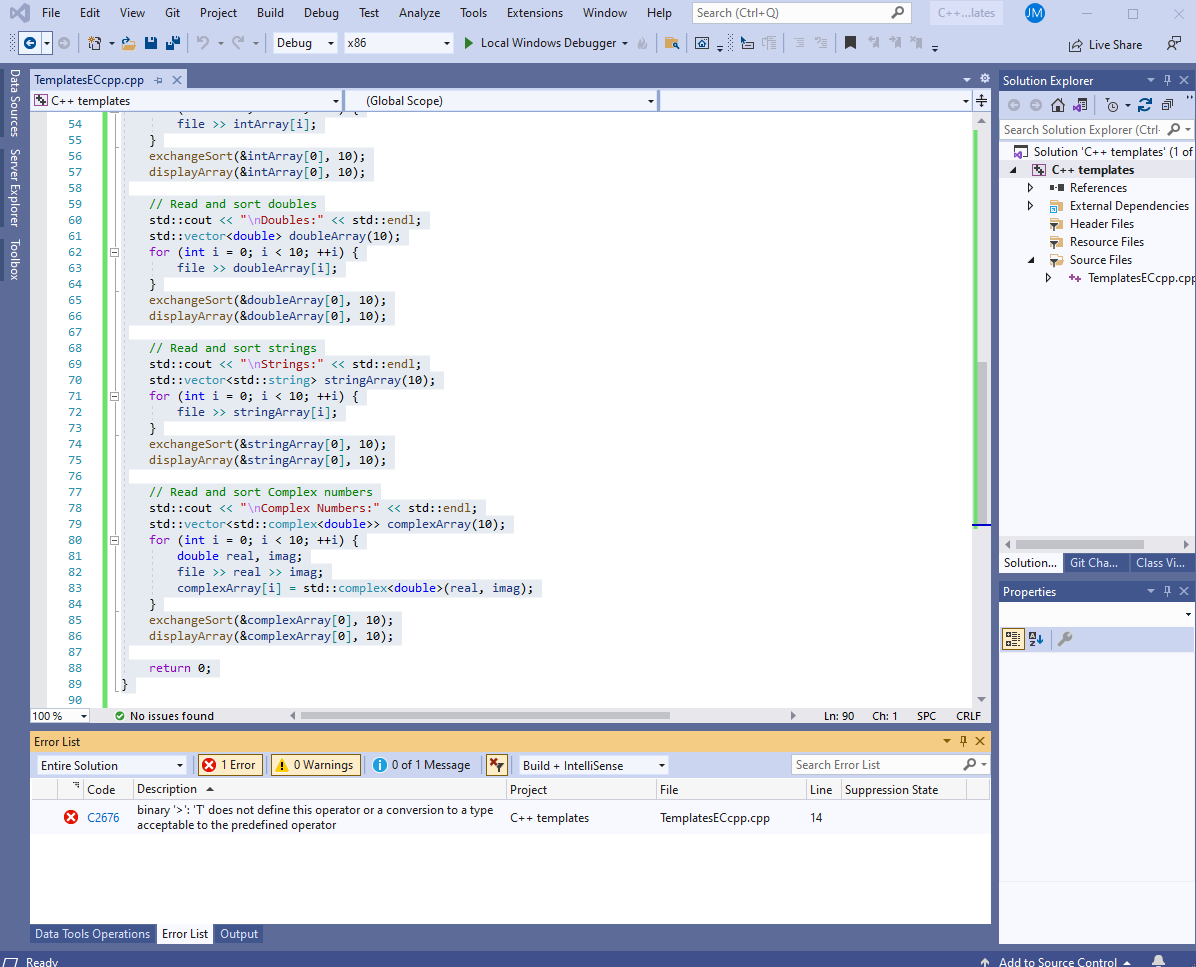Open the Git menu
Image resolution: width=1196 pixels, height=967 pixels.
point(172,13)
